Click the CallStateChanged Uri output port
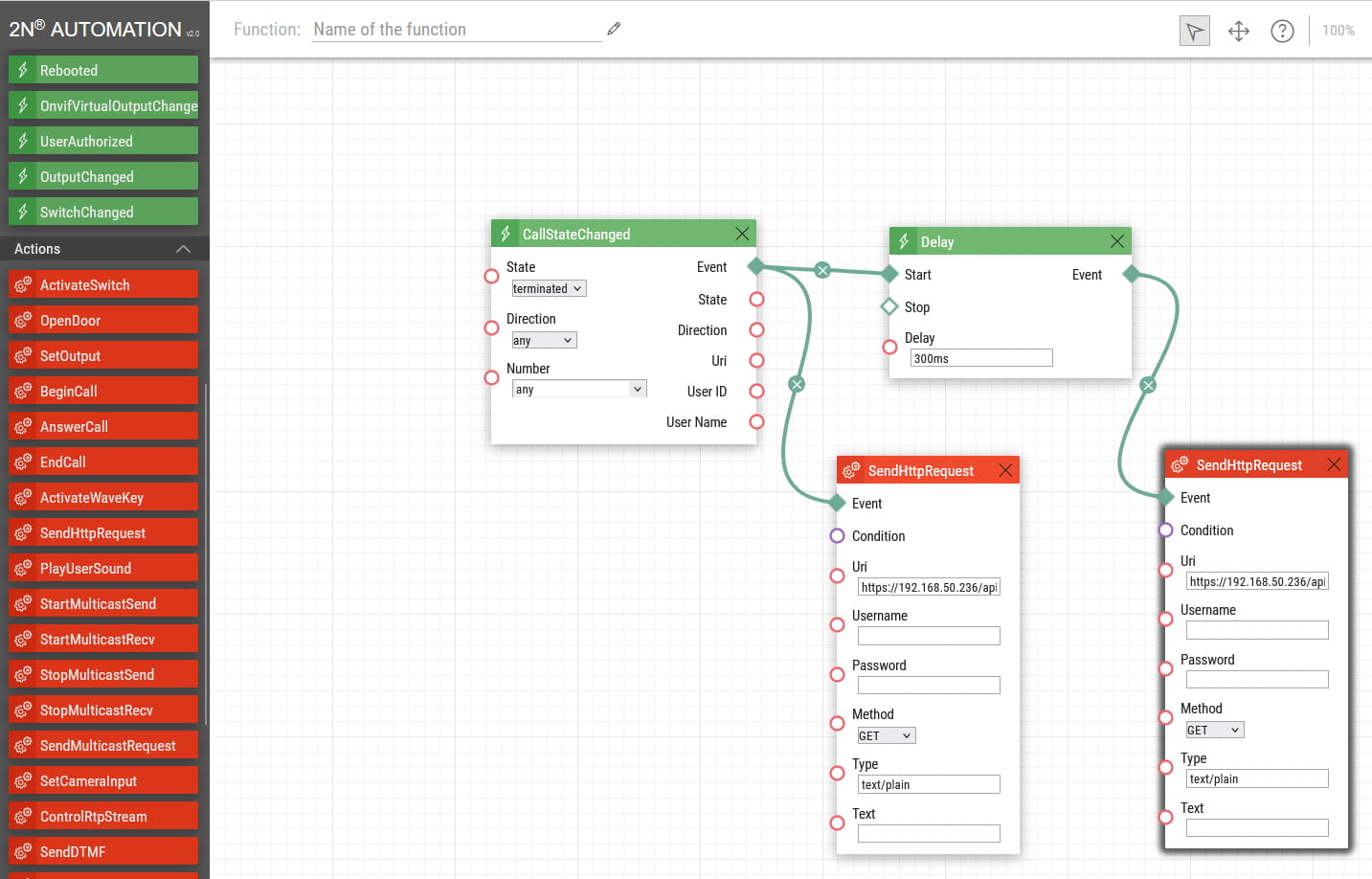 [756, 361]
